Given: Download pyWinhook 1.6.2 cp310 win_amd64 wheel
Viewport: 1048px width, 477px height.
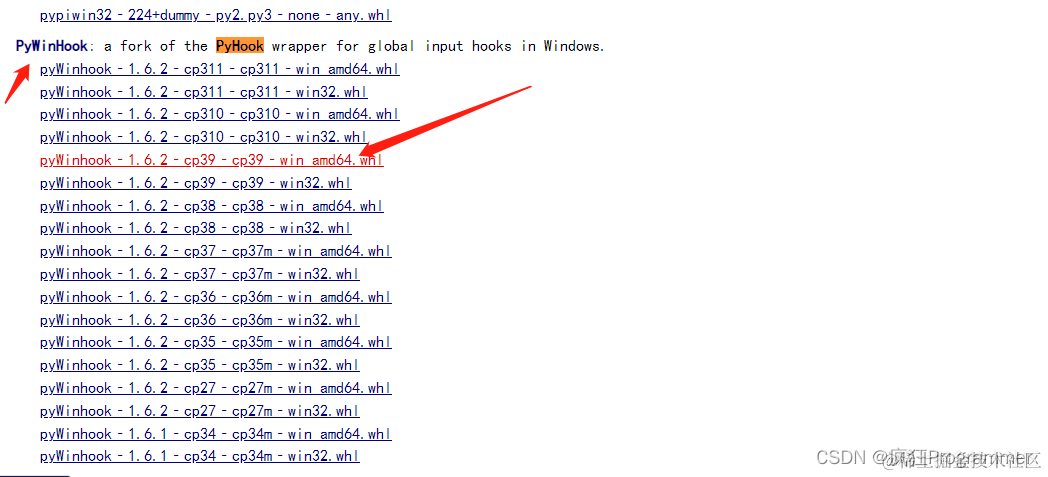Looking at the screenshot, I should click(220, 114).
